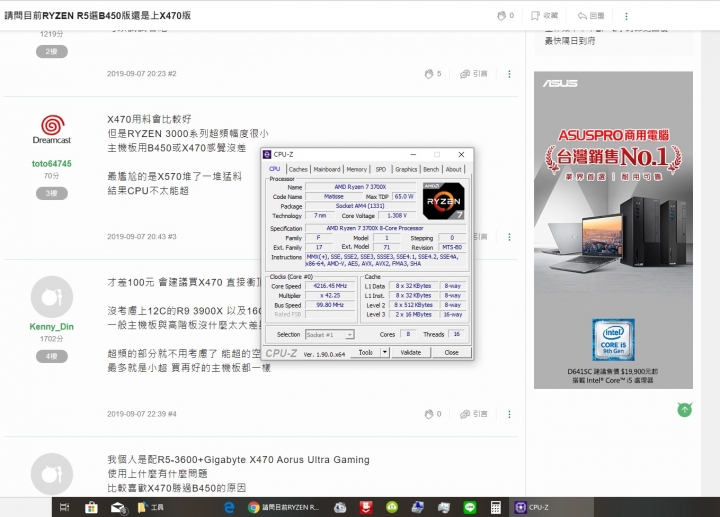
Task: Launch Microsoft Edge from the taskbar
Action: click(x=228, y=507)
